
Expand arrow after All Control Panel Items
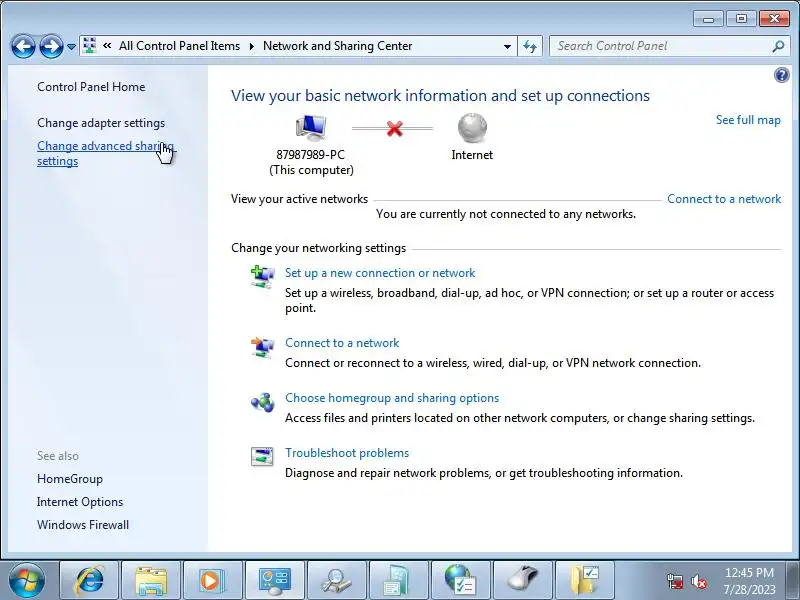[x=252, y=46]
